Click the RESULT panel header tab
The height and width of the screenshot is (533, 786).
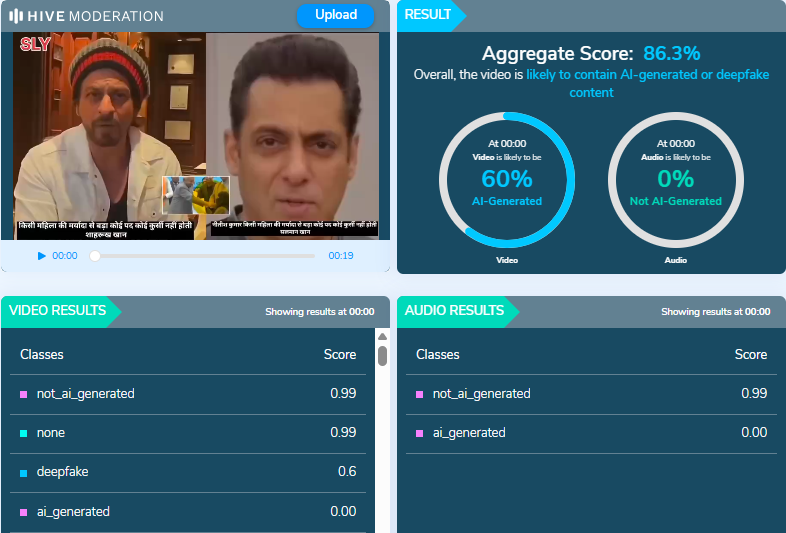tap(428, 16)
